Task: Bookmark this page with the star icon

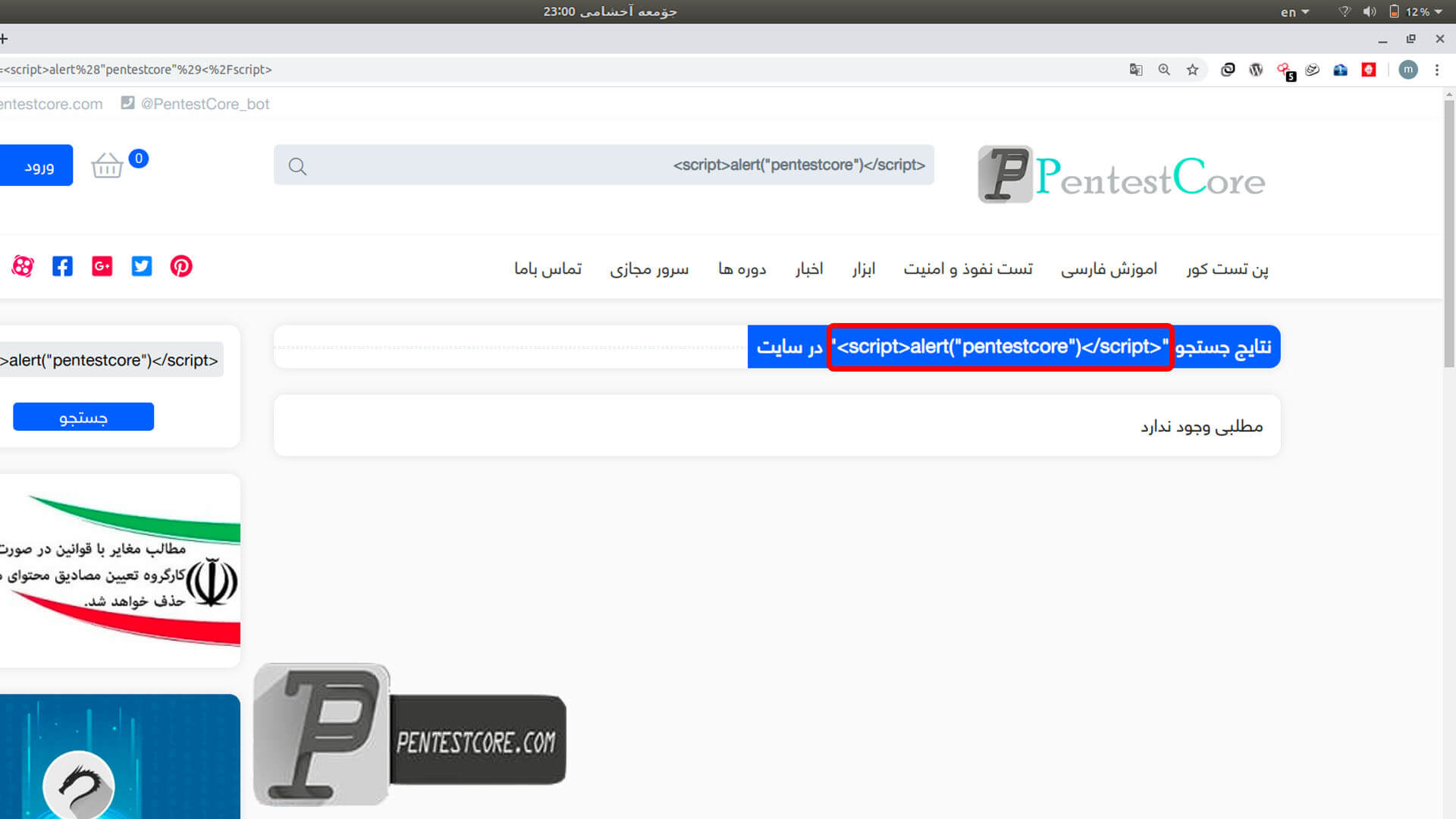Action: (x=1193, y=70)
